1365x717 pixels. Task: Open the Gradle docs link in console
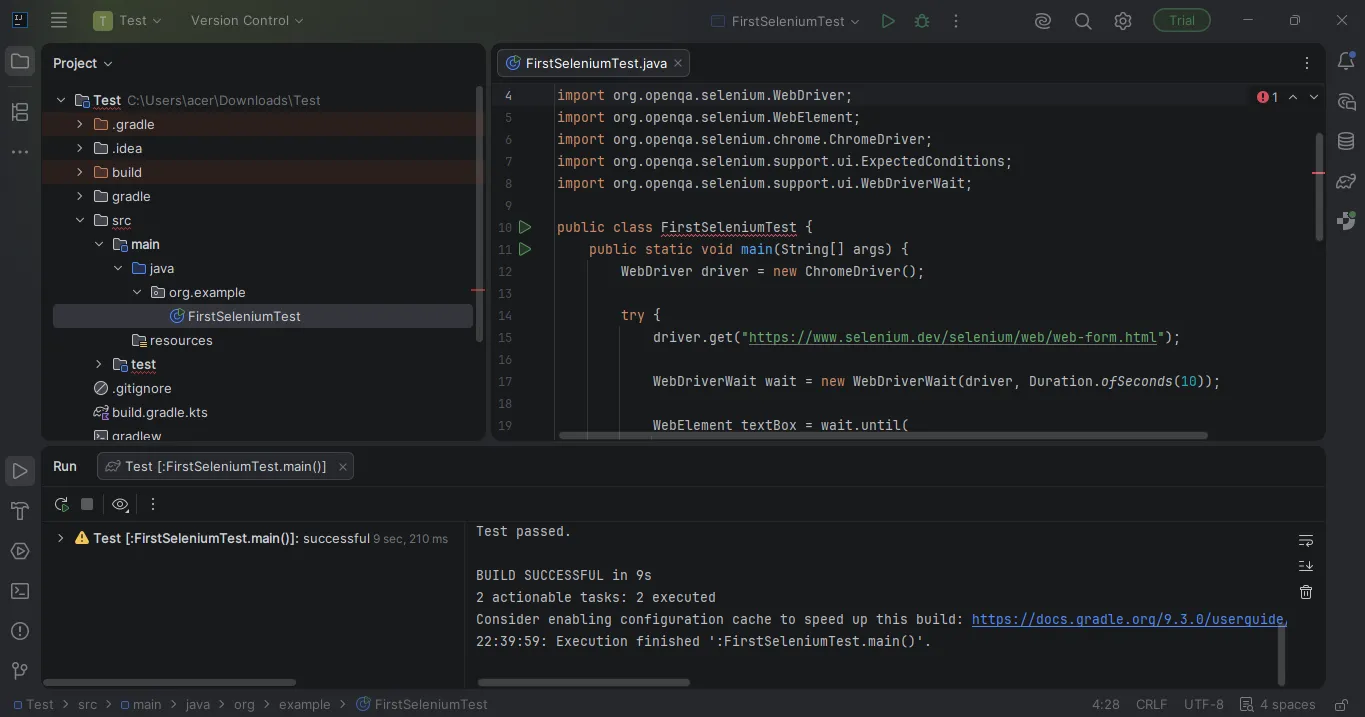coord(1128,619)
